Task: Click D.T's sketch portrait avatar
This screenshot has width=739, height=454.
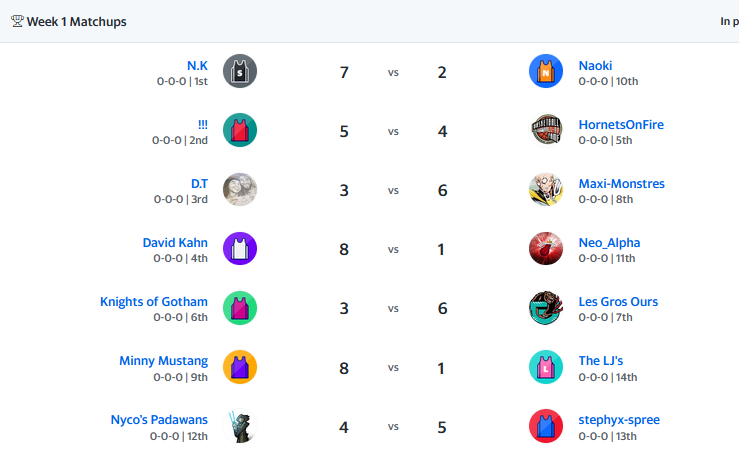Action: [x=240, y=190]
